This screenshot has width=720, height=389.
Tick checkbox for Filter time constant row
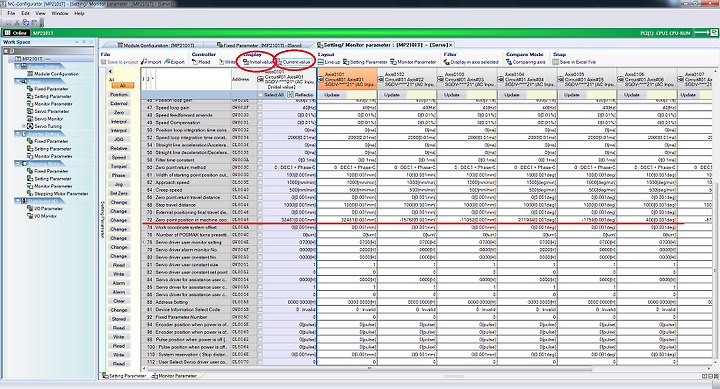pyautogui.click(x=260, y=160)
